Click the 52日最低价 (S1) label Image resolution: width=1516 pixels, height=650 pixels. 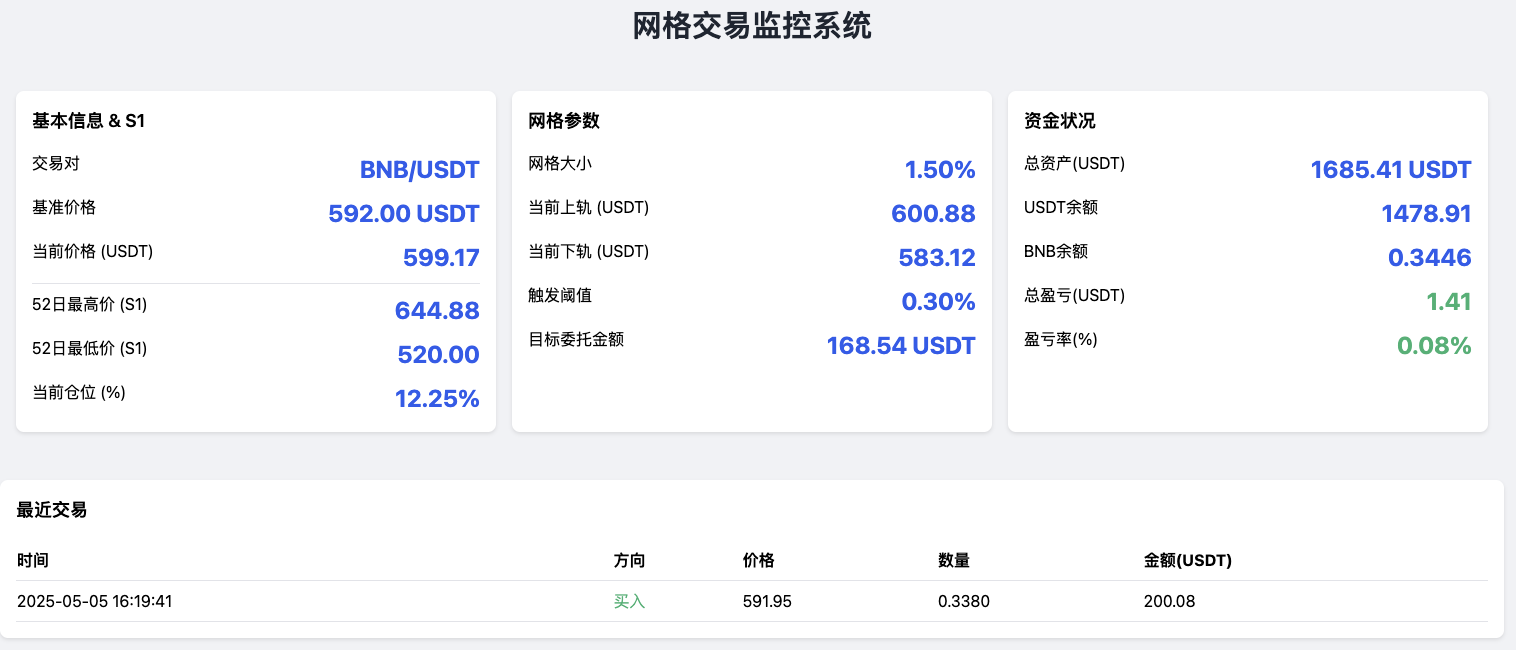(x=90, y=348)
